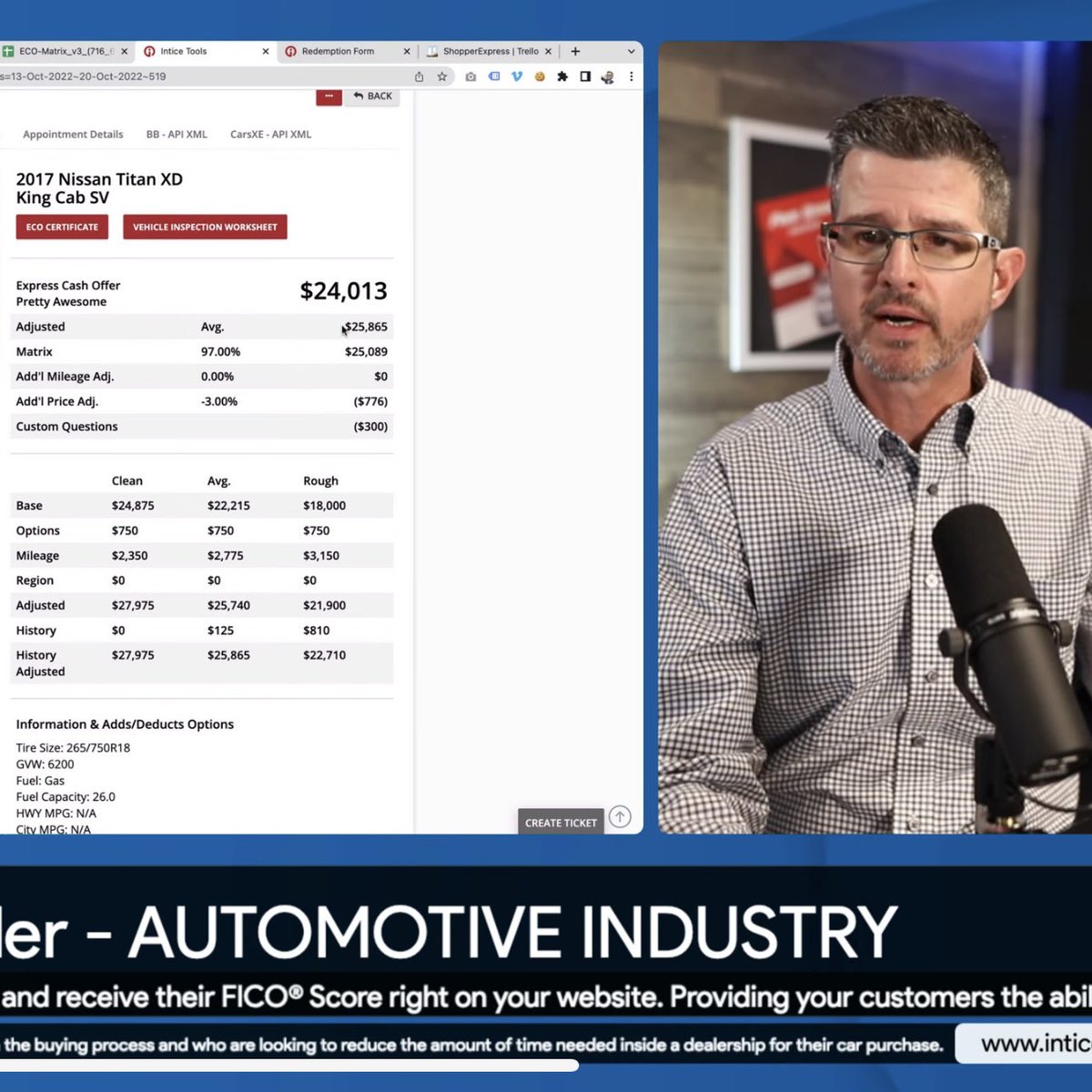Expand the tab search chevron

(x=631, y=52)
